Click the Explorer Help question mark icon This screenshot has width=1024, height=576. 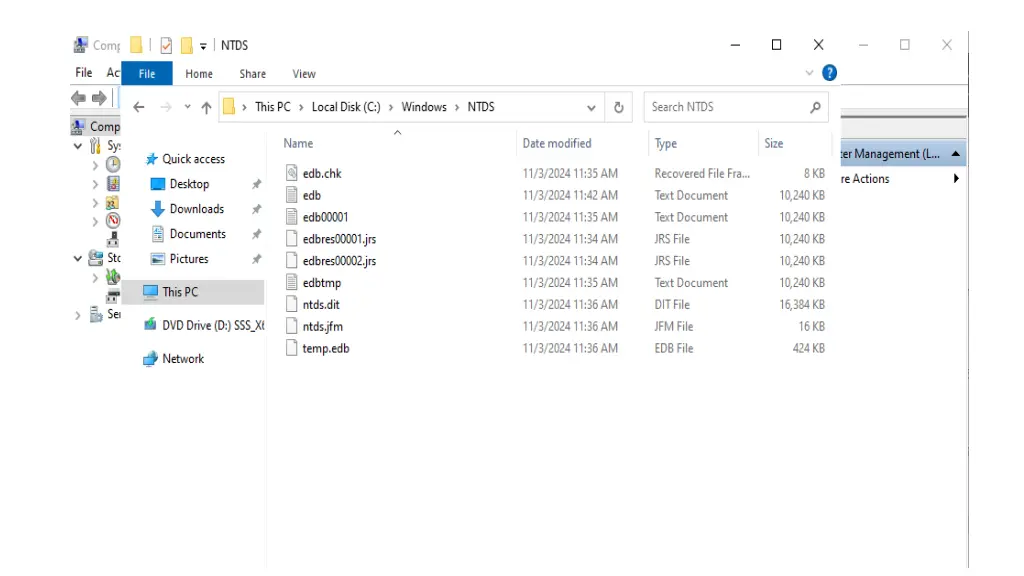[x=829, y=73]
